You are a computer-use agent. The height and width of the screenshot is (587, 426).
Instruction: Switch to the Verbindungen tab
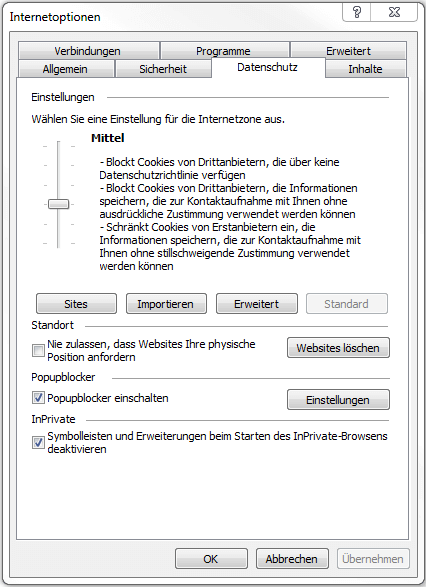(89, 51)
